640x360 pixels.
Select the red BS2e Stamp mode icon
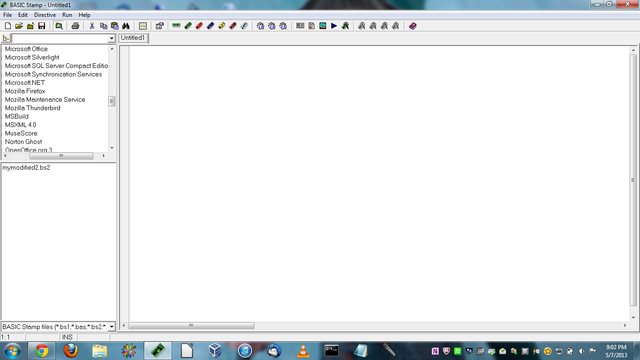(199, 26)
